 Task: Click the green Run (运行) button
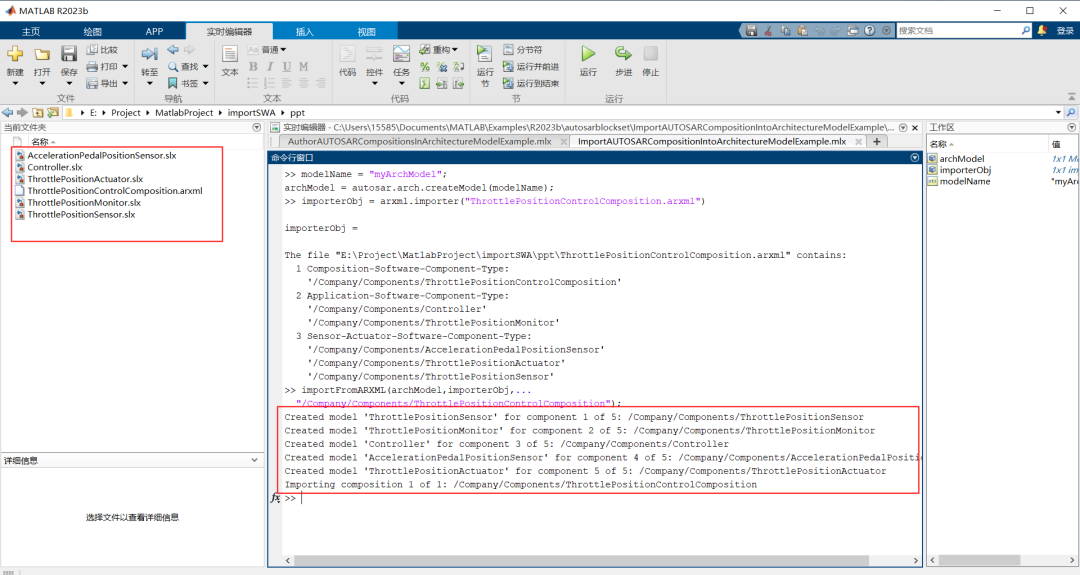coord(588,55)
